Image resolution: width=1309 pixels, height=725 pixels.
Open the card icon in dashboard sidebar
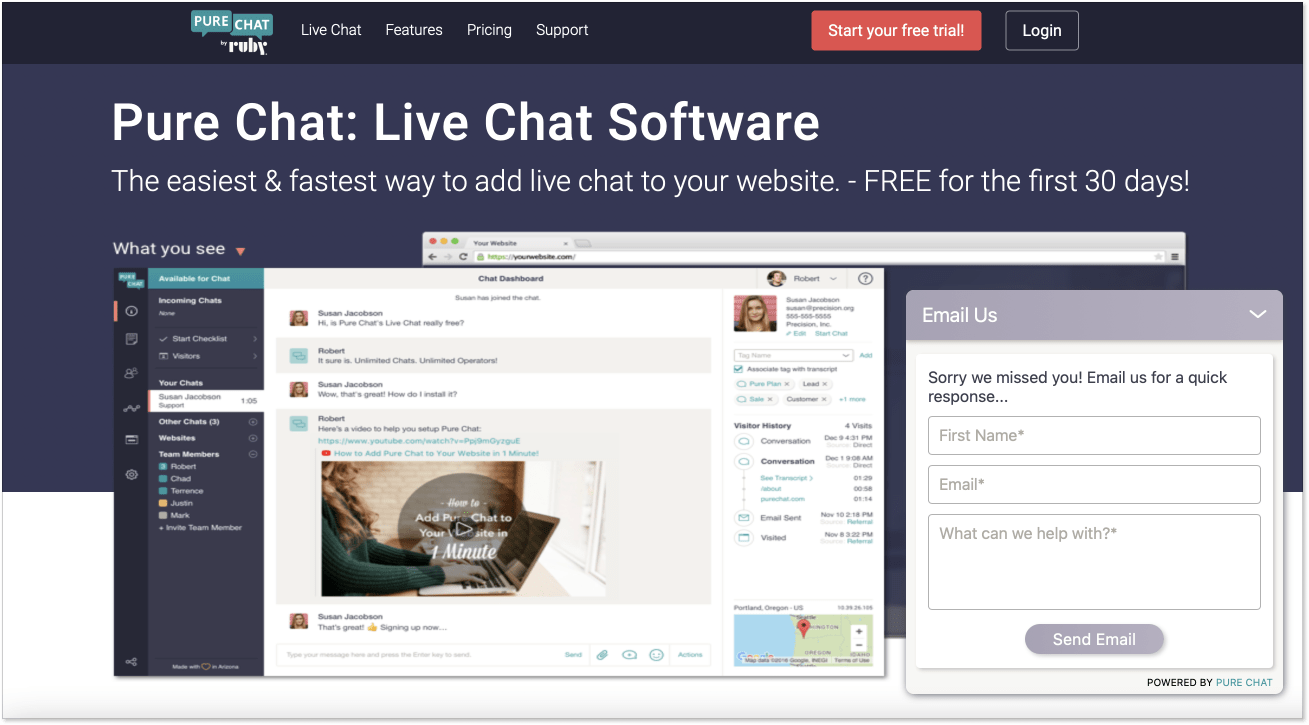[x=131, y=440]
